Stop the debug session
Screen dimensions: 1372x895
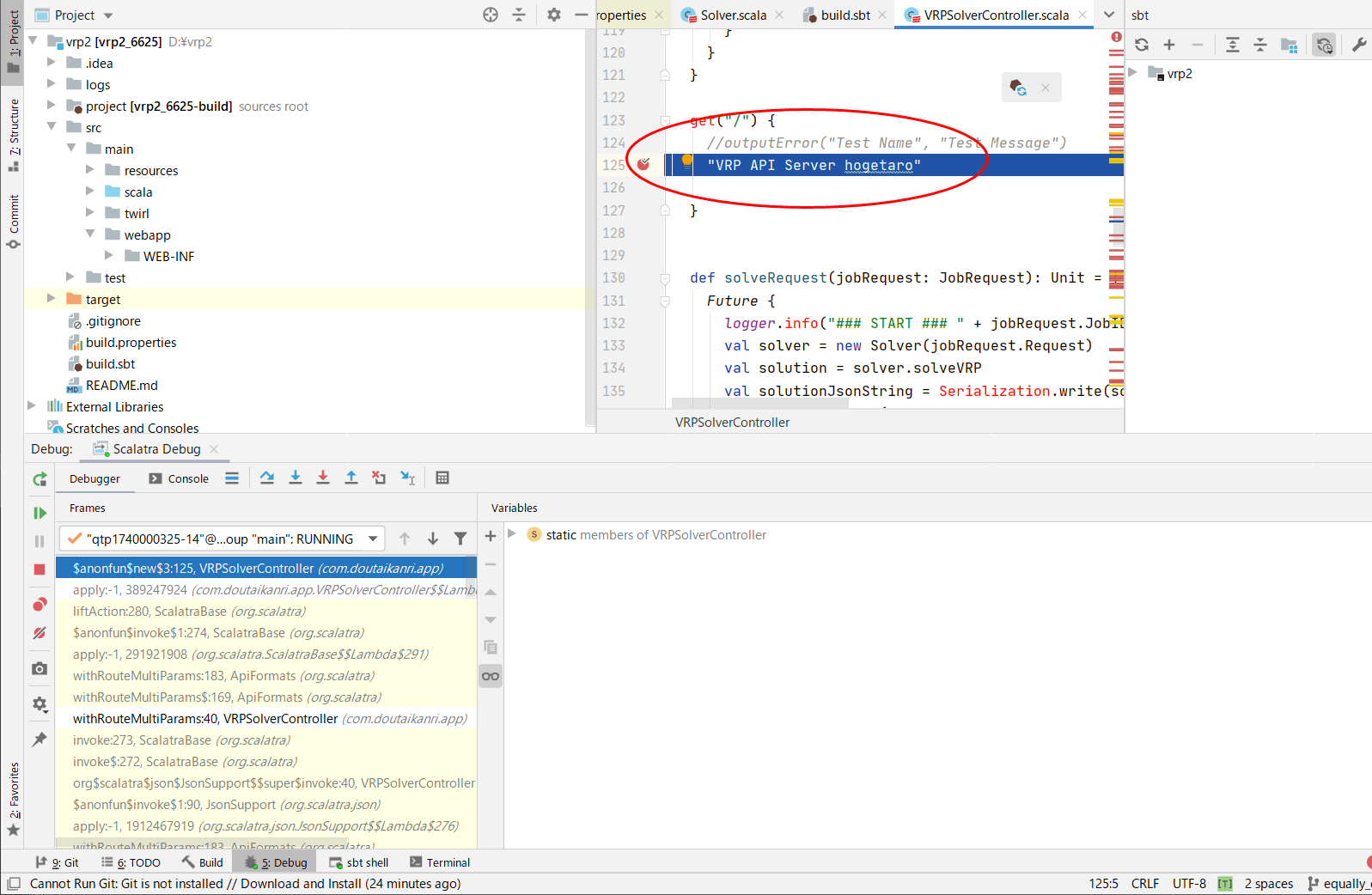tap(40, 569)
